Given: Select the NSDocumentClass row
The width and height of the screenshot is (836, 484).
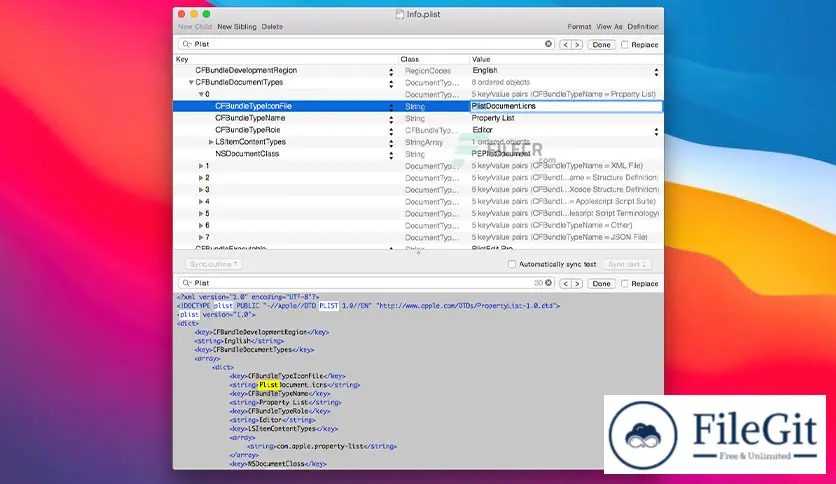Looking at the screenshot, I should coord(418,154).
